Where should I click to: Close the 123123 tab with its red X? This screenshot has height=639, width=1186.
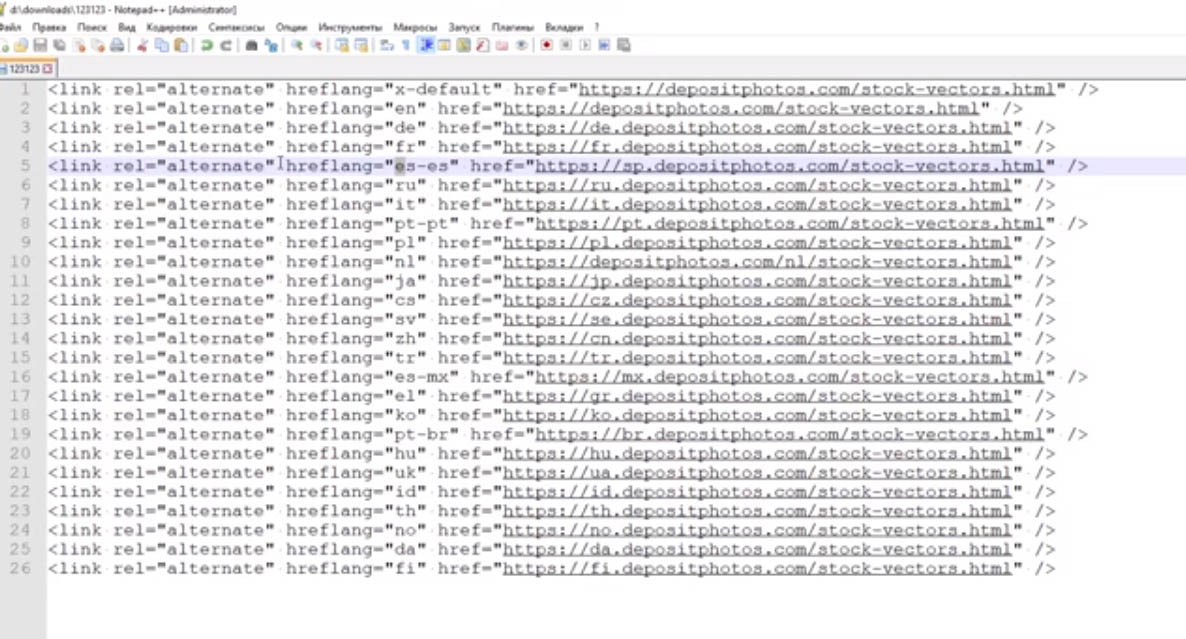click(x=48, y=69)
